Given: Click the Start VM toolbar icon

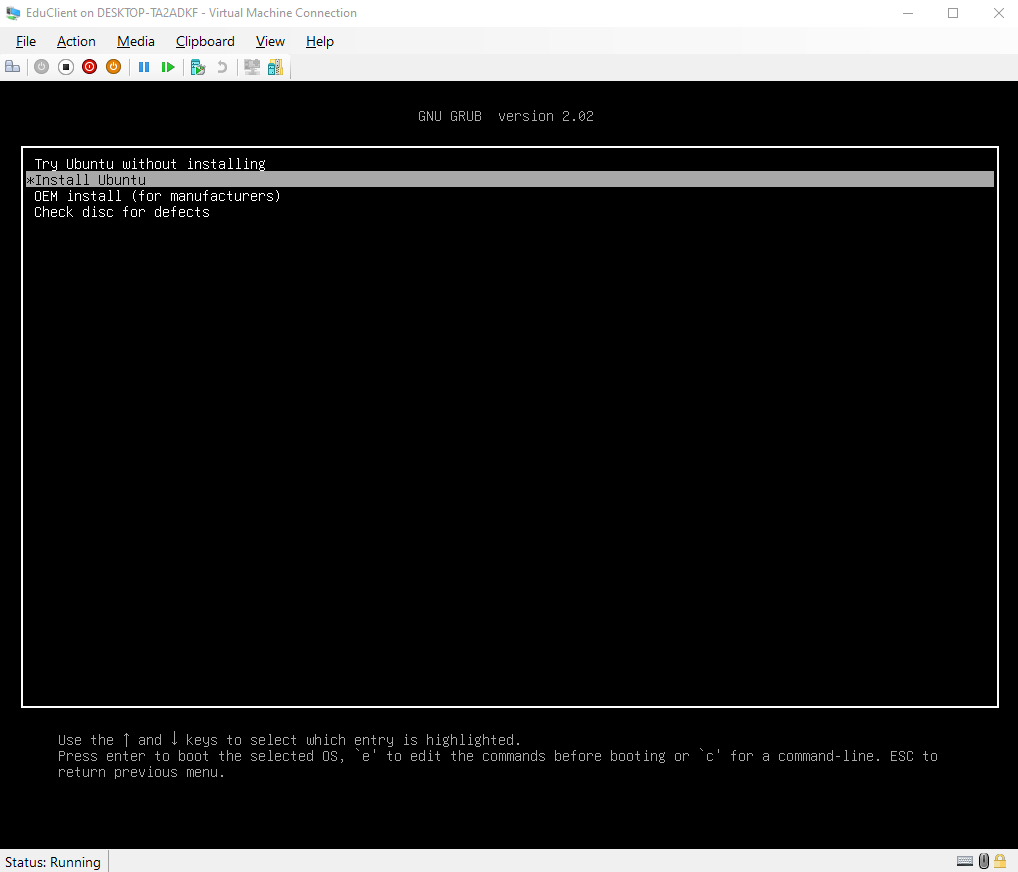Looking at the screenshot, I should click(x=42, y=67).
